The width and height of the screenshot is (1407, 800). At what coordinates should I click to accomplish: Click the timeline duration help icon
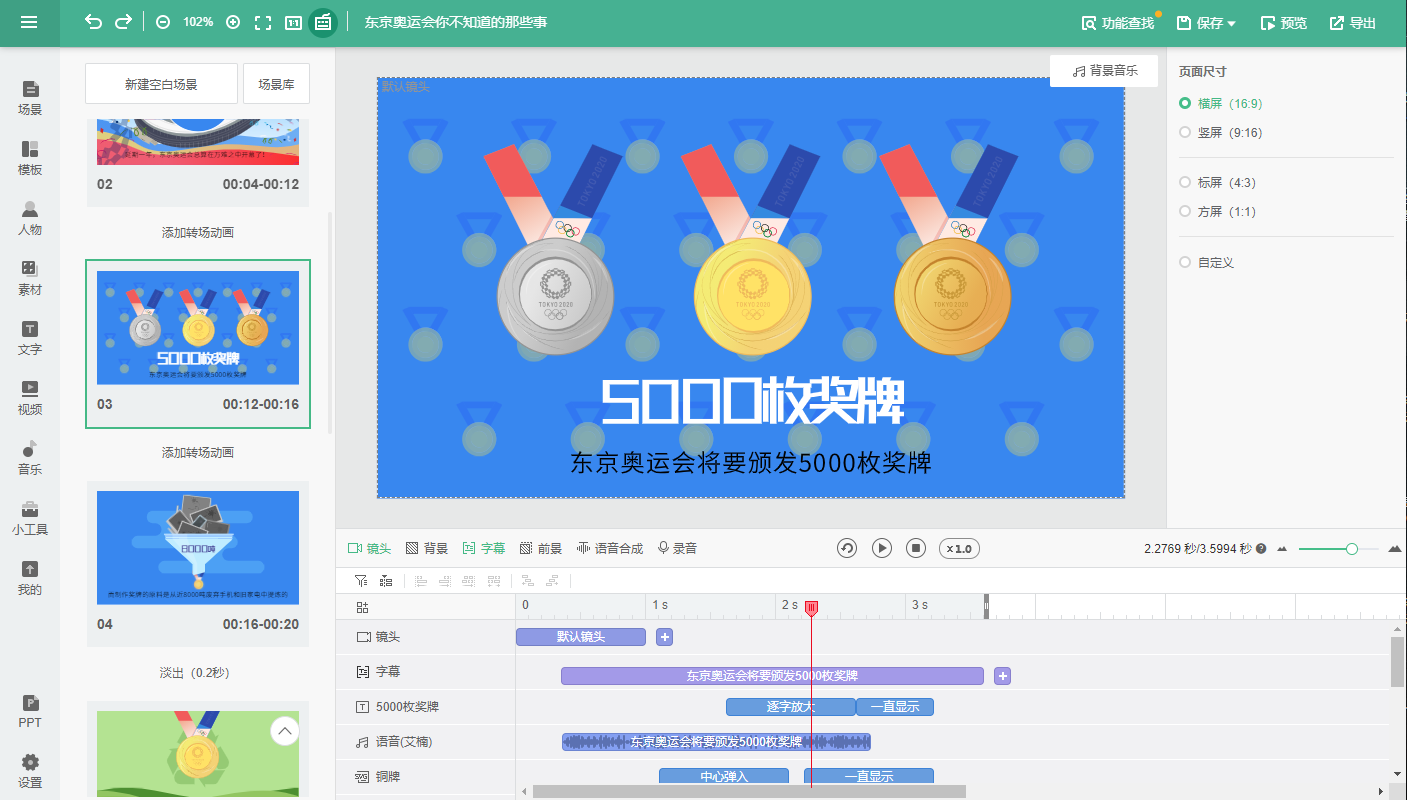pos(1261,549)
